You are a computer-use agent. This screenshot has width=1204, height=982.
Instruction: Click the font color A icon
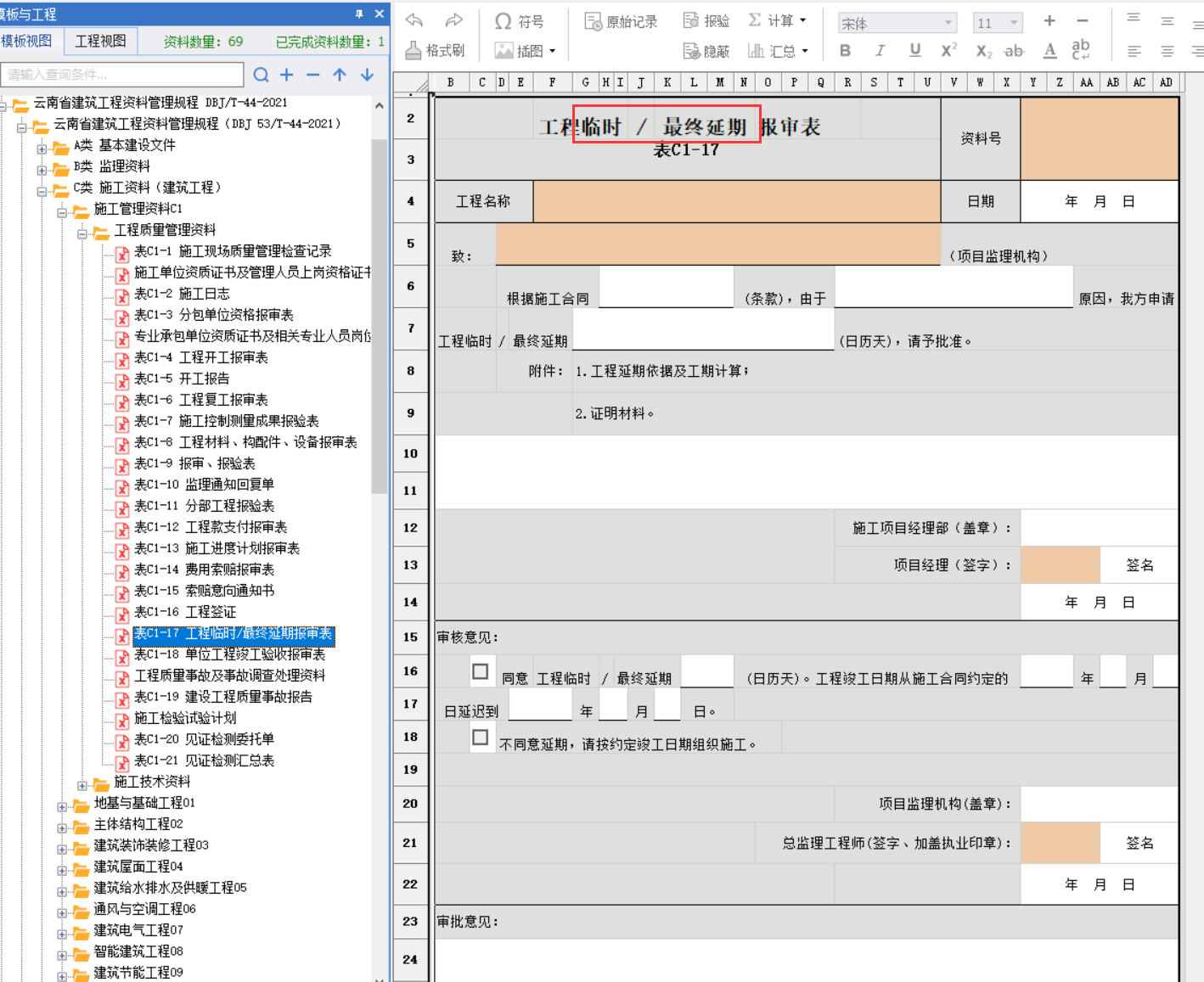coord(1050,51)
